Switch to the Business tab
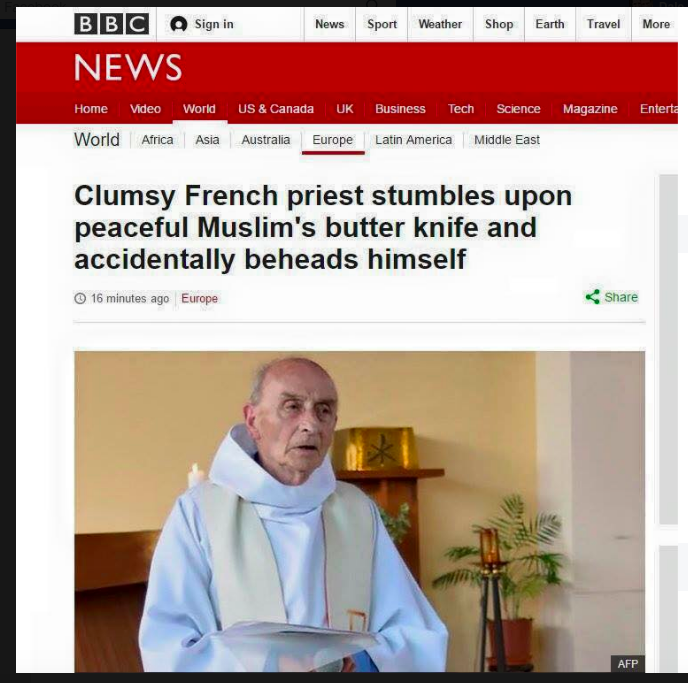688x683 pixels. point(400,109)
